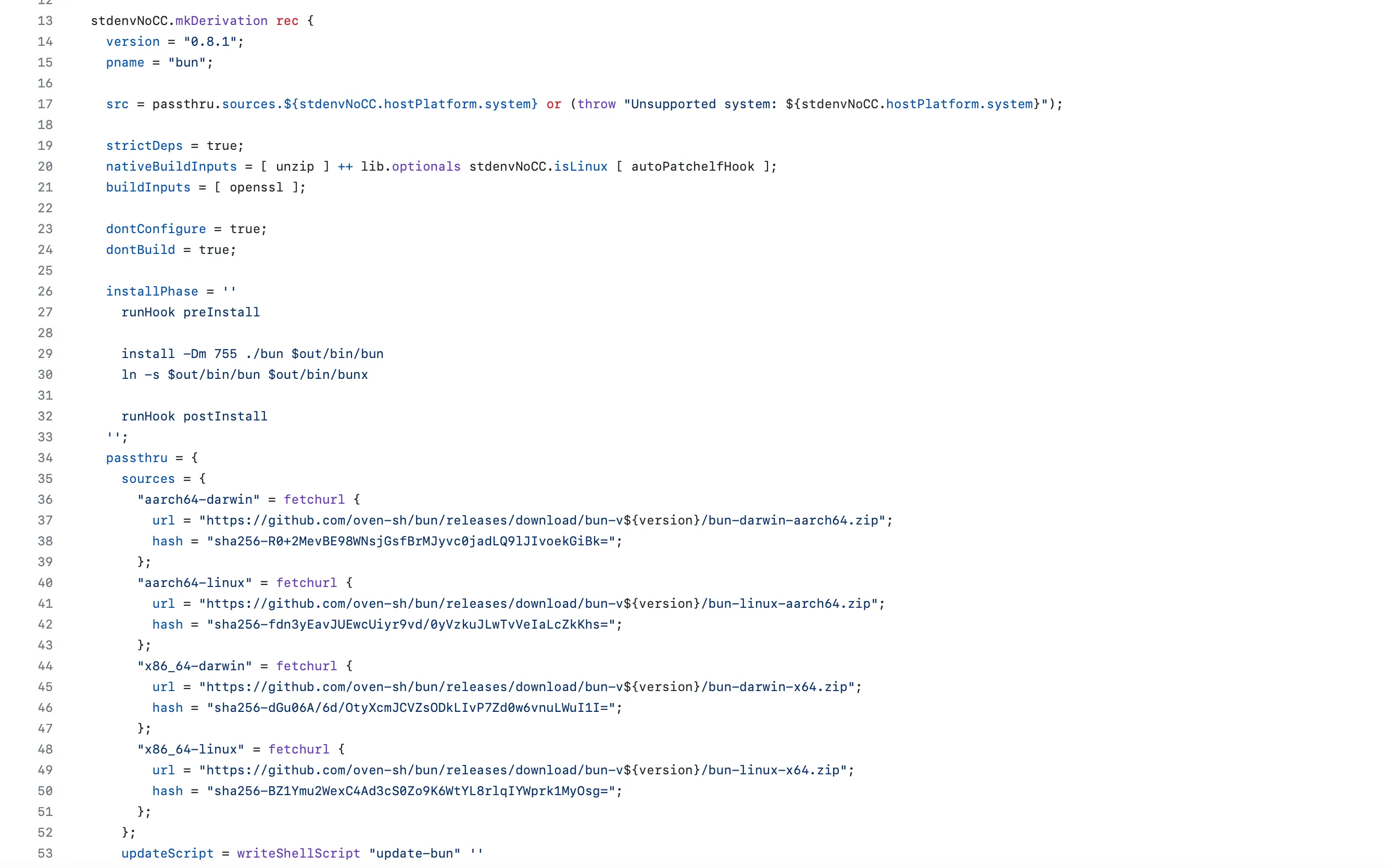1388x868 pixels.
Task: Click the red 'or' keyword
Action: (553, 104)
